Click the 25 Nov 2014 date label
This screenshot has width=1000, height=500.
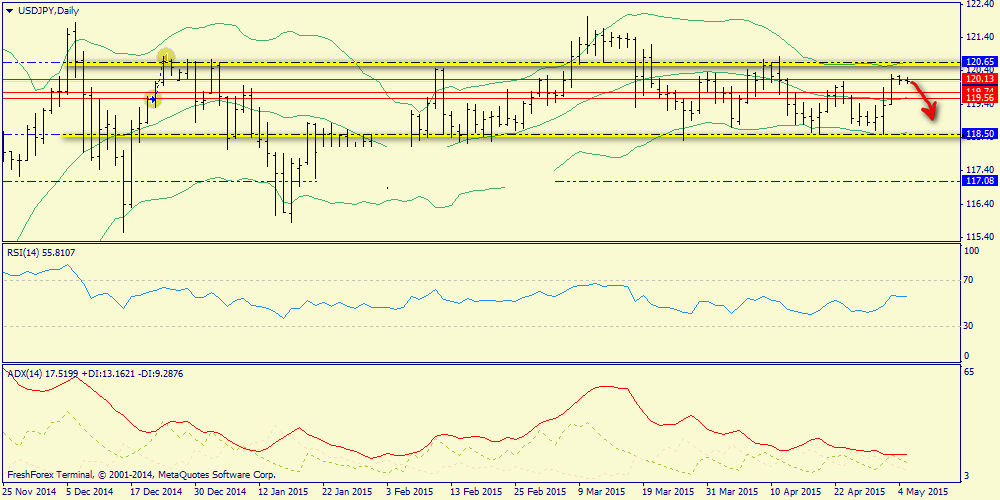coord(29,492)
